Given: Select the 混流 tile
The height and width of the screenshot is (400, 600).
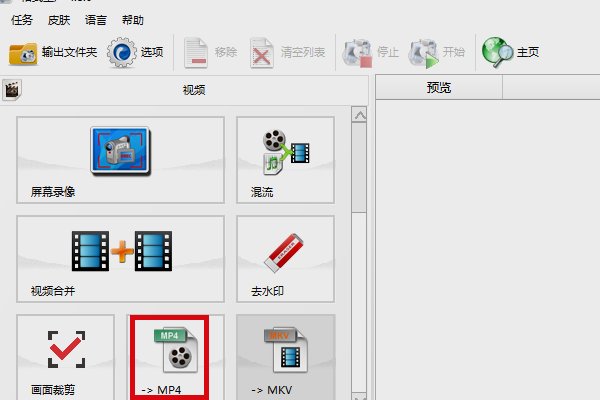Looking at the screenshot, I should [285, 160].
